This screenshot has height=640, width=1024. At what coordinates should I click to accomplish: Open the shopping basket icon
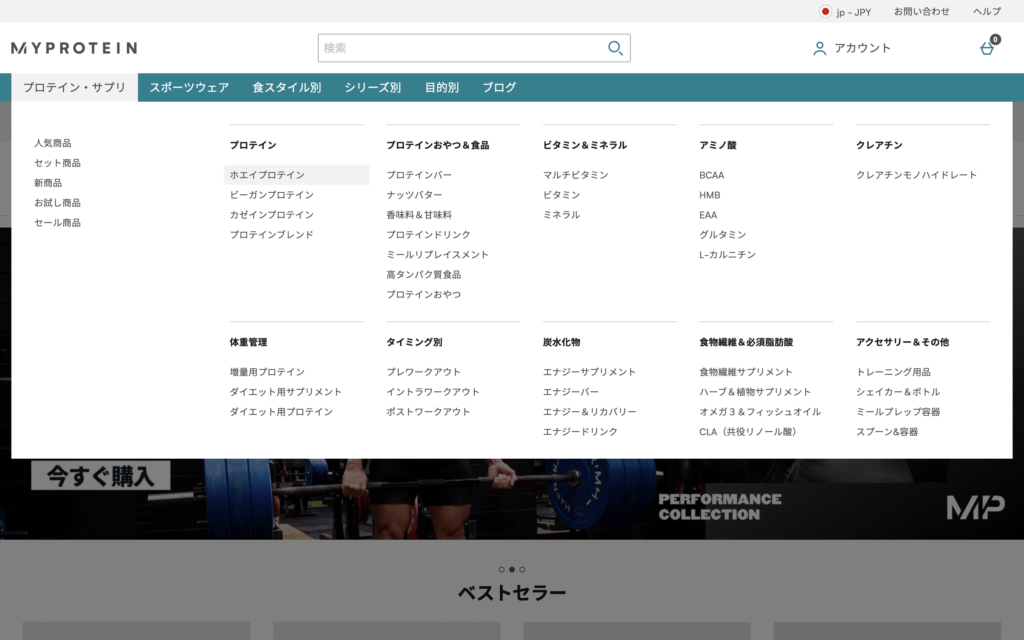(987, 48)
